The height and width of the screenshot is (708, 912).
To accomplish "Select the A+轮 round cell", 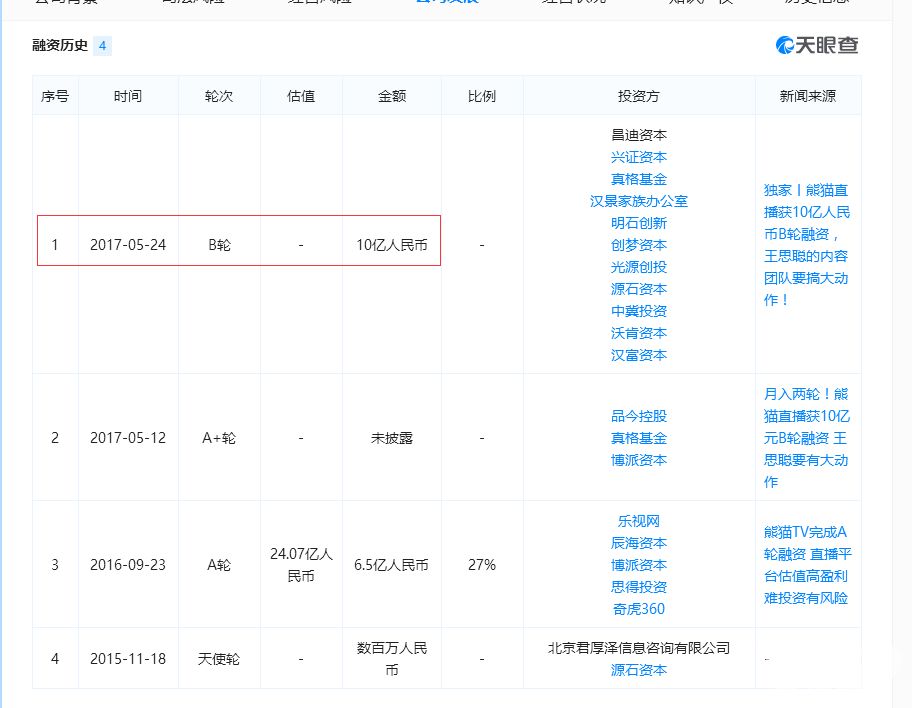I will coord(219,438).
